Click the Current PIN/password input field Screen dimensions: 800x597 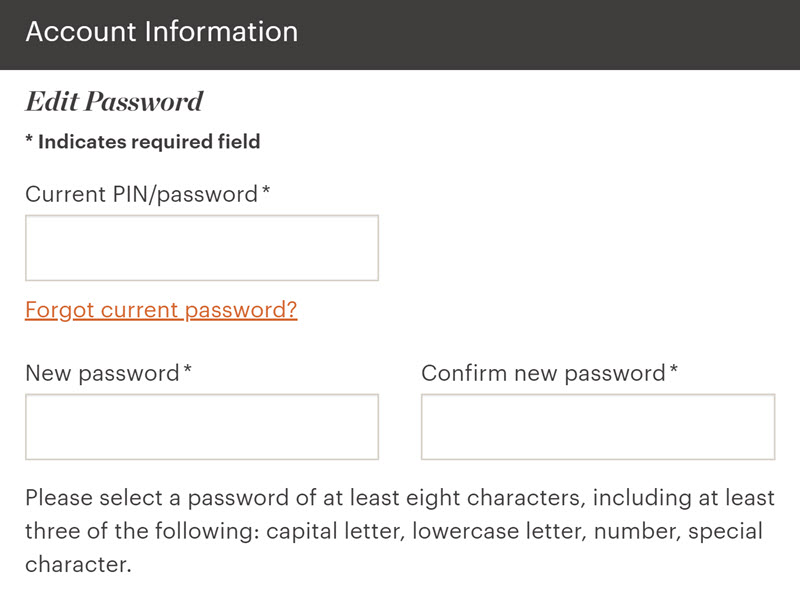point(202,248)
